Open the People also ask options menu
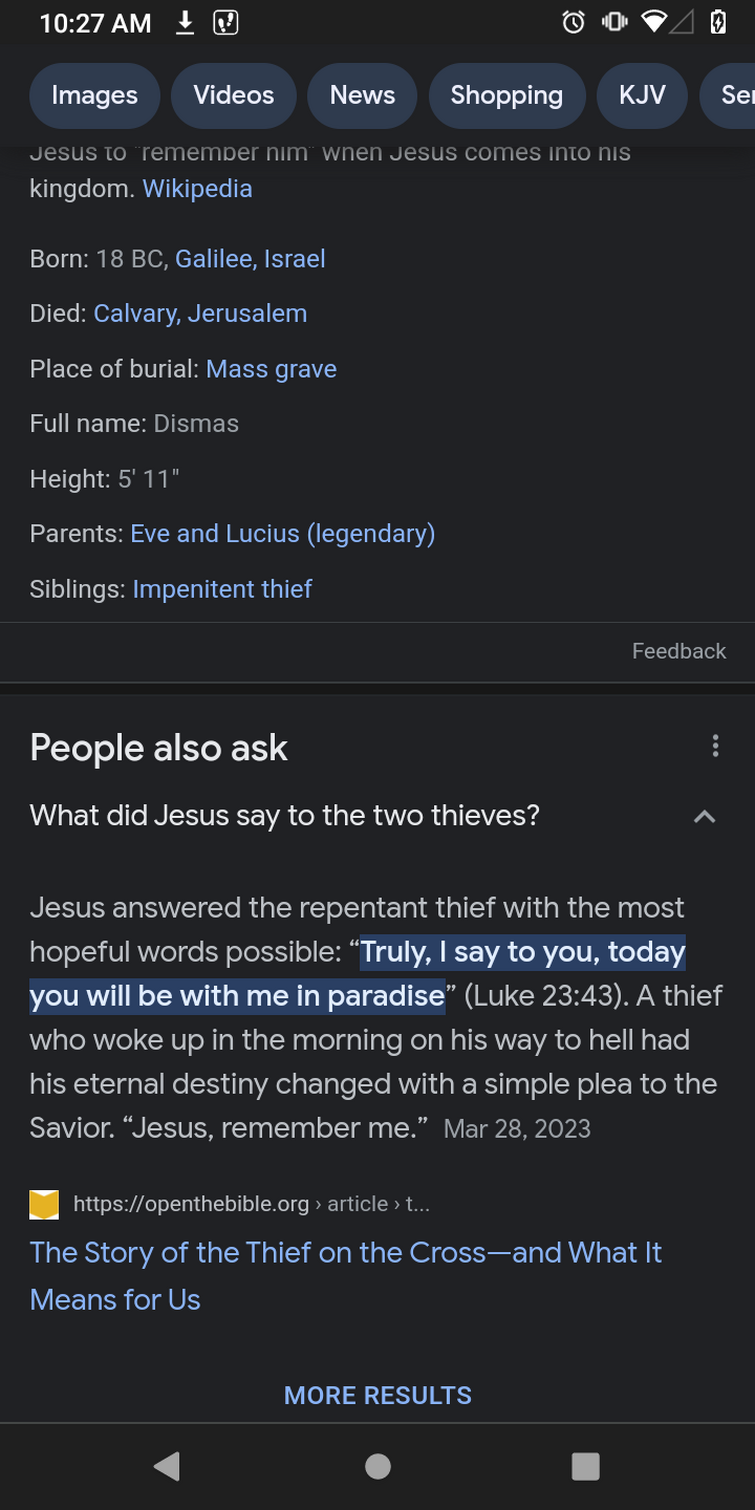Image resolution: width=755 pixels, height=1510 pixels. [x=715, y=746]
